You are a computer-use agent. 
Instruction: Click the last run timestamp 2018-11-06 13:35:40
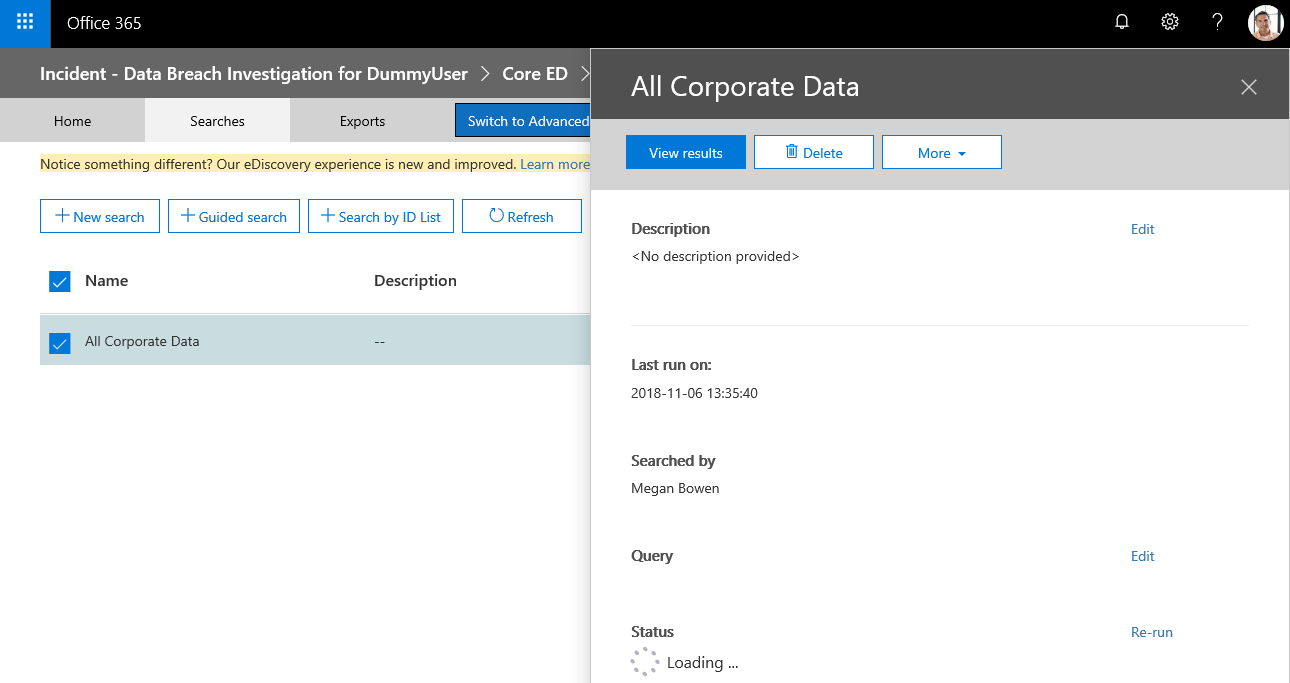tap(694, 393)
